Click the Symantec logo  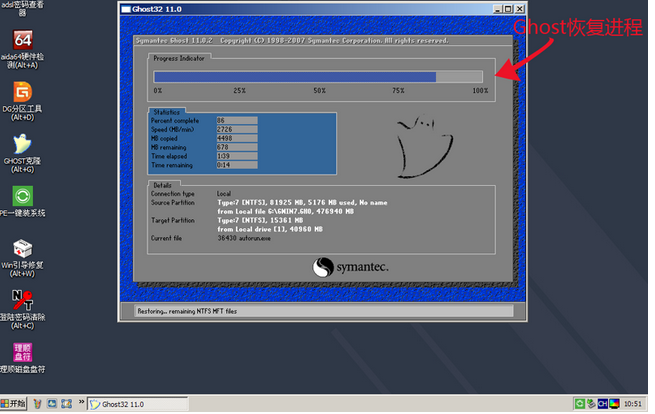point(350,267)
